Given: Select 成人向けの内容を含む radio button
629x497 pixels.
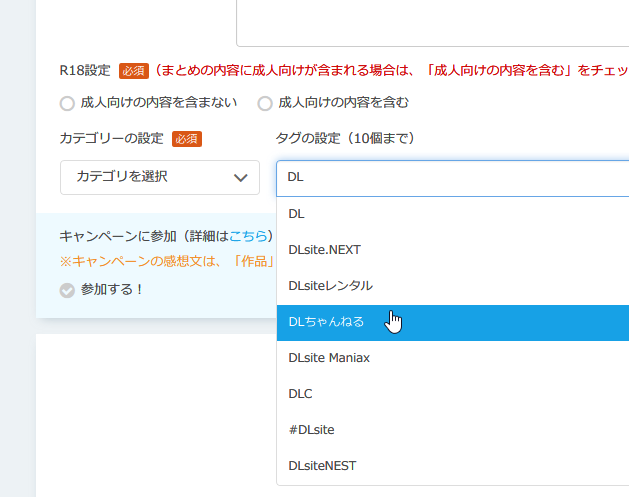Looking at the screenshot, I should (x=265, y=103).
